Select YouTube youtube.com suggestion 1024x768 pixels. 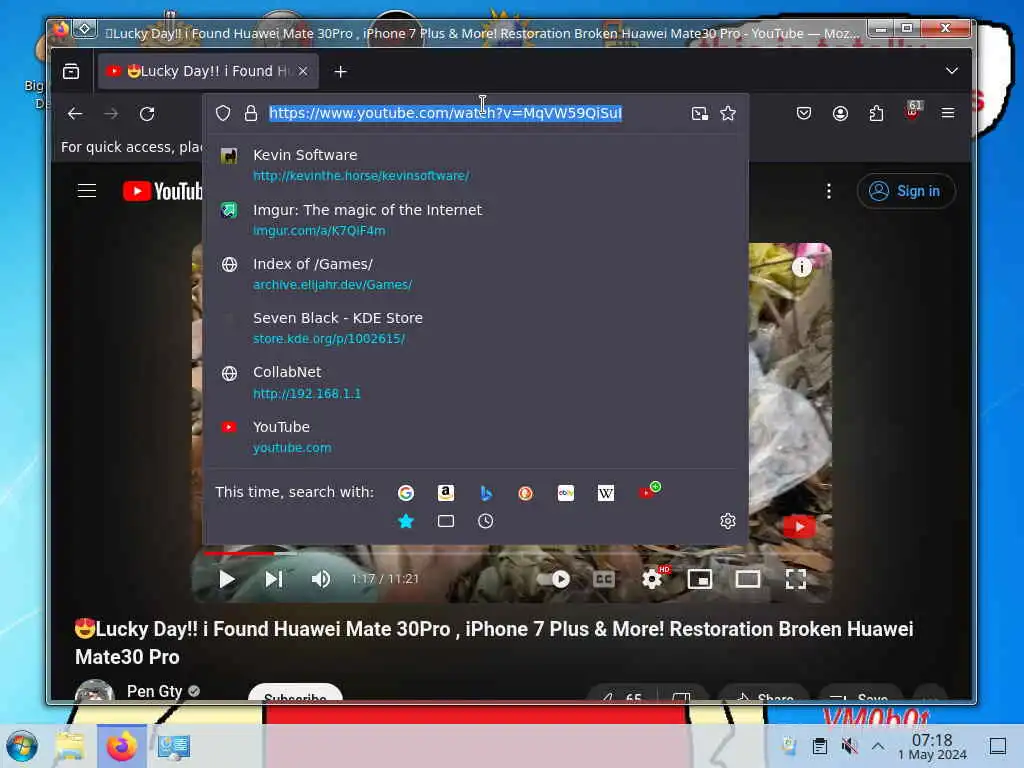(x=476, y=437)
